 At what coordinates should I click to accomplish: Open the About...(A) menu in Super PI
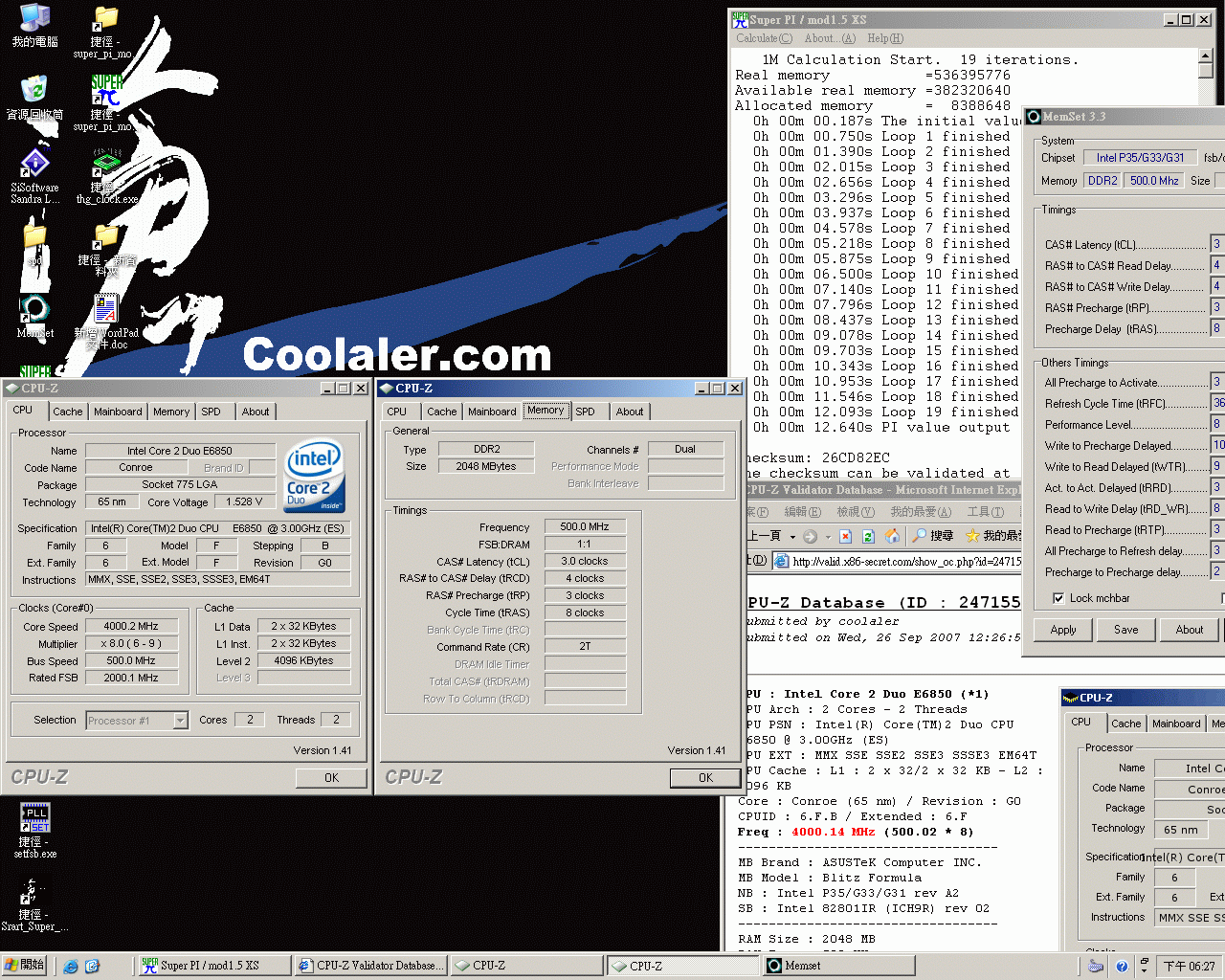(830, 38)
